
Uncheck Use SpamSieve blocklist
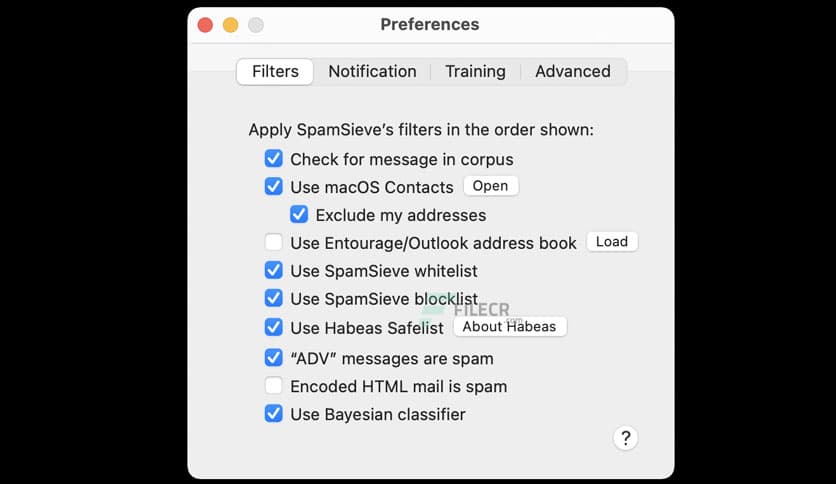point(274,298)
